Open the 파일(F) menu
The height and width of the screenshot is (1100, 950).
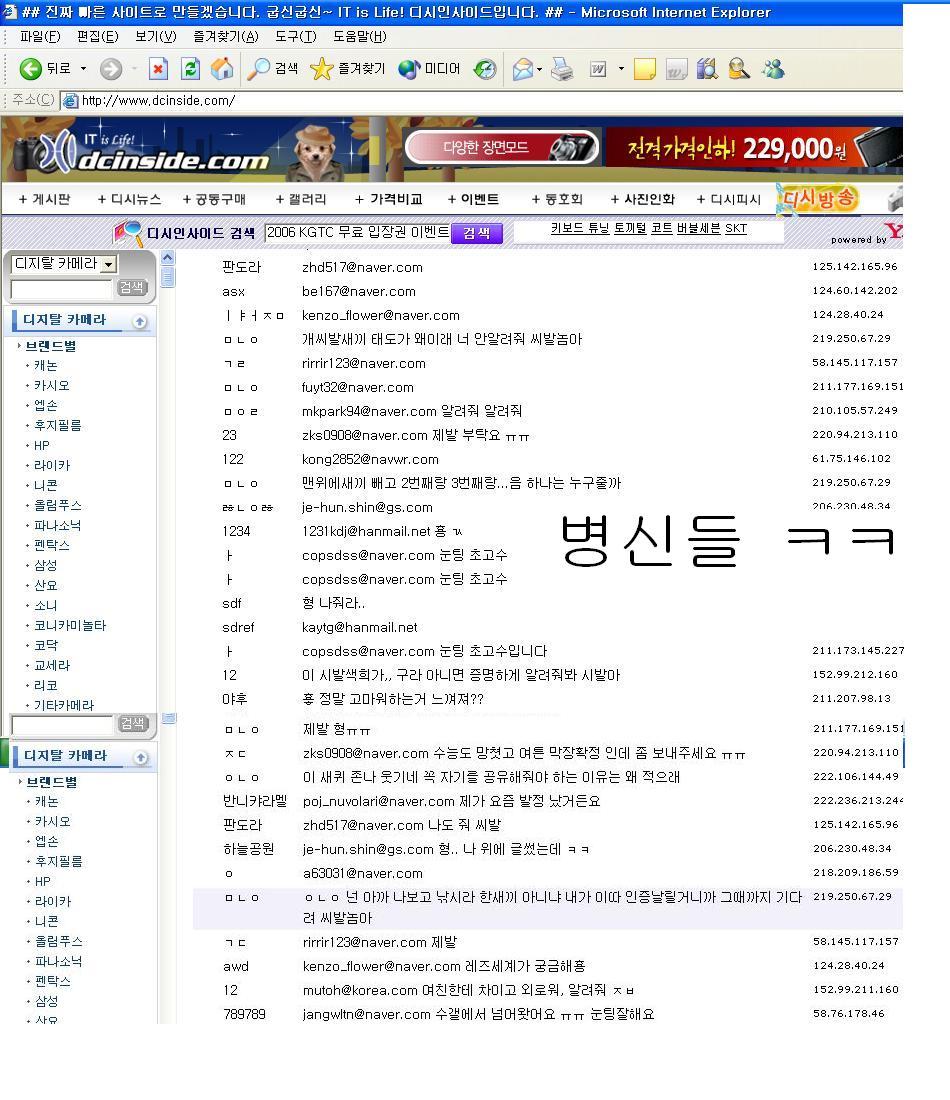point(40,36)
